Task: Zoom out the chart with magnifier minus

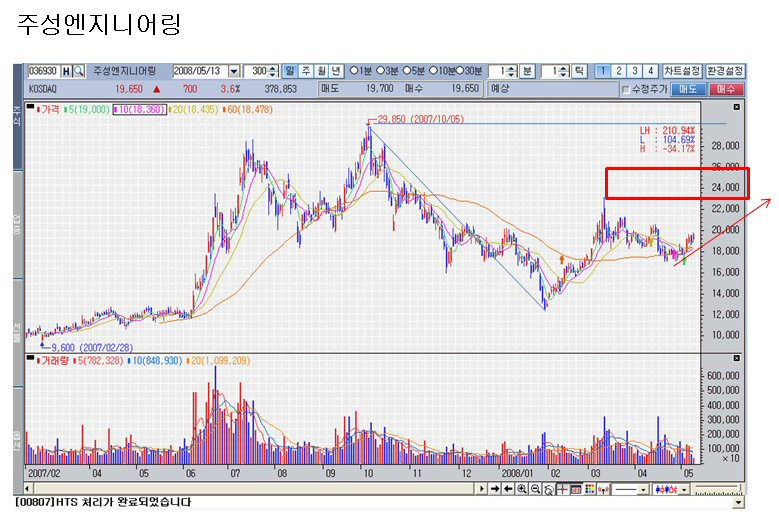Action: (536, 489)
